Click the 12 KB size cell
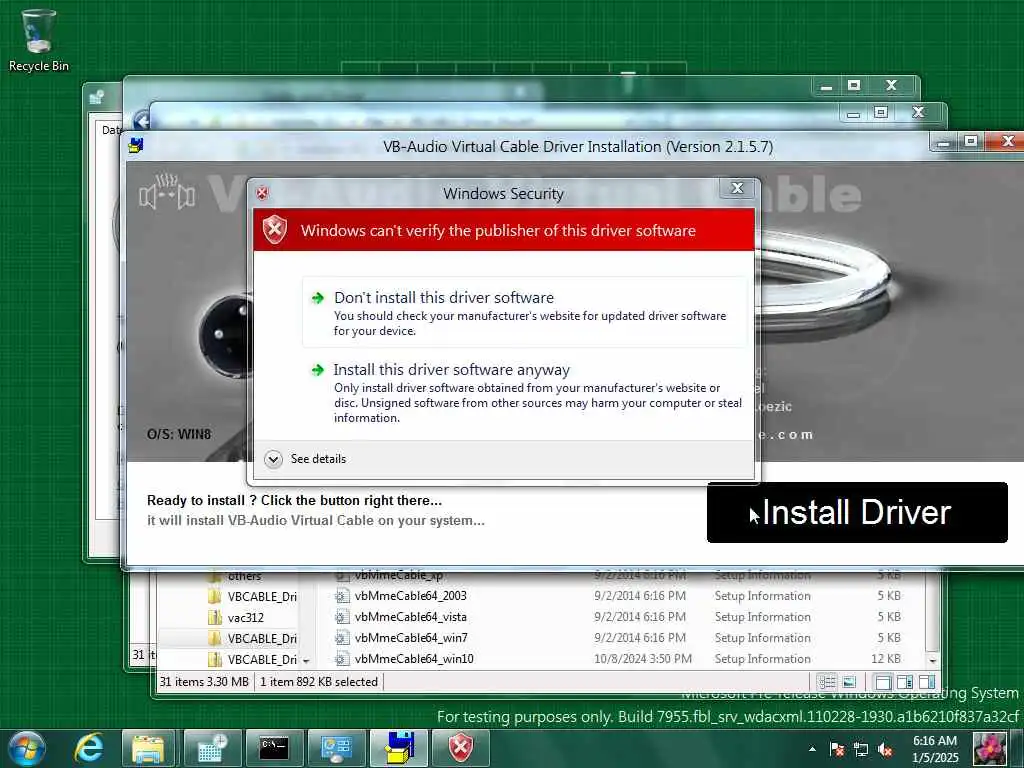 pyautogui.click(x=886, y=658)
